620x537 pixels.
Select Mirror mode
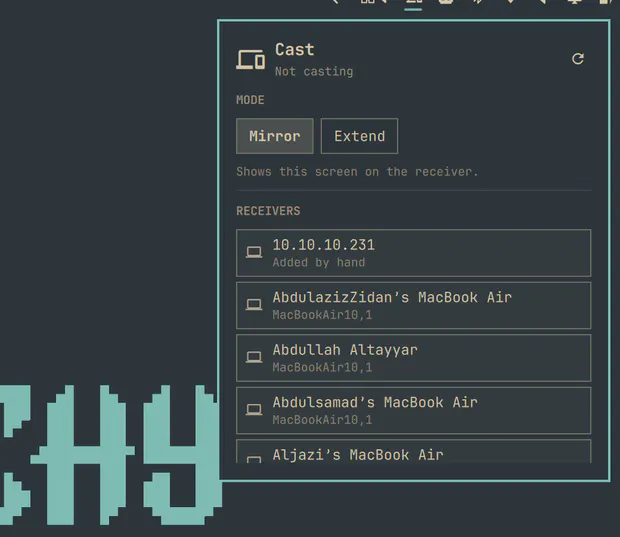(x=275, y=136)
